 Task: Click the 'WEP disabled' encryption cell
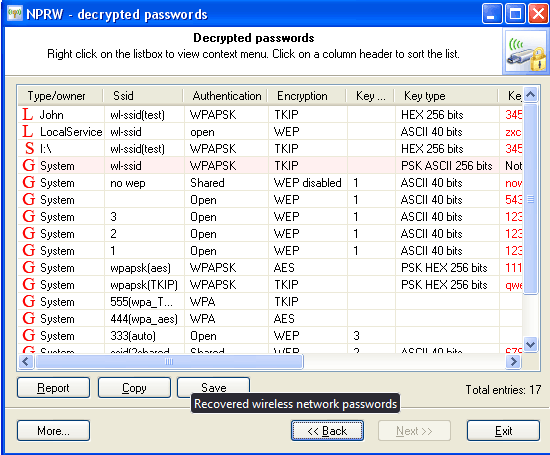click(308, 183)
